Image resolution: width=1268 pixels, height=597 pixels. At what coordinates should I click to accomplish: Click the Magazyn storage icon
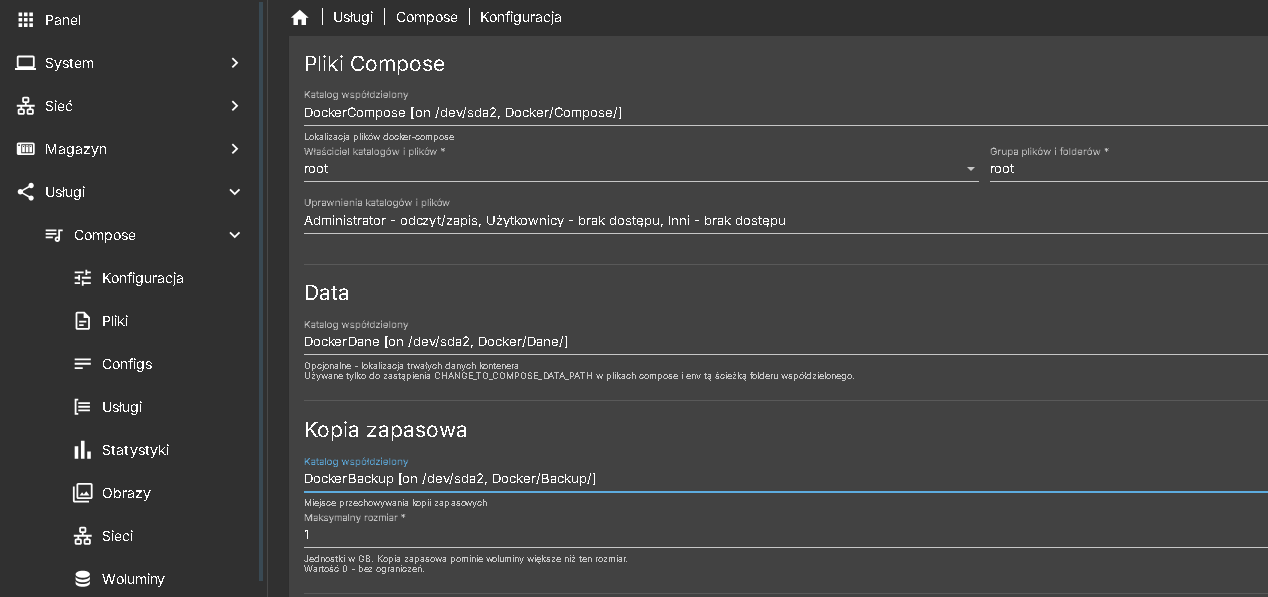click(x=26, y=149)
